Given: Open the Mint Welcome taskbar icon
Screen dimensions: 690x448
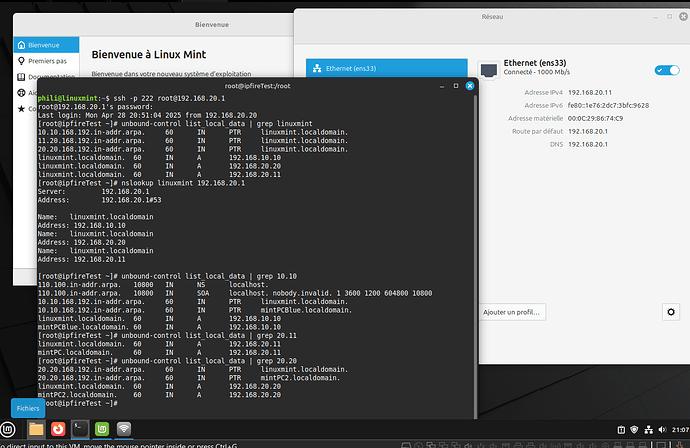Looking at the screenshot, I should click(102, 429).
